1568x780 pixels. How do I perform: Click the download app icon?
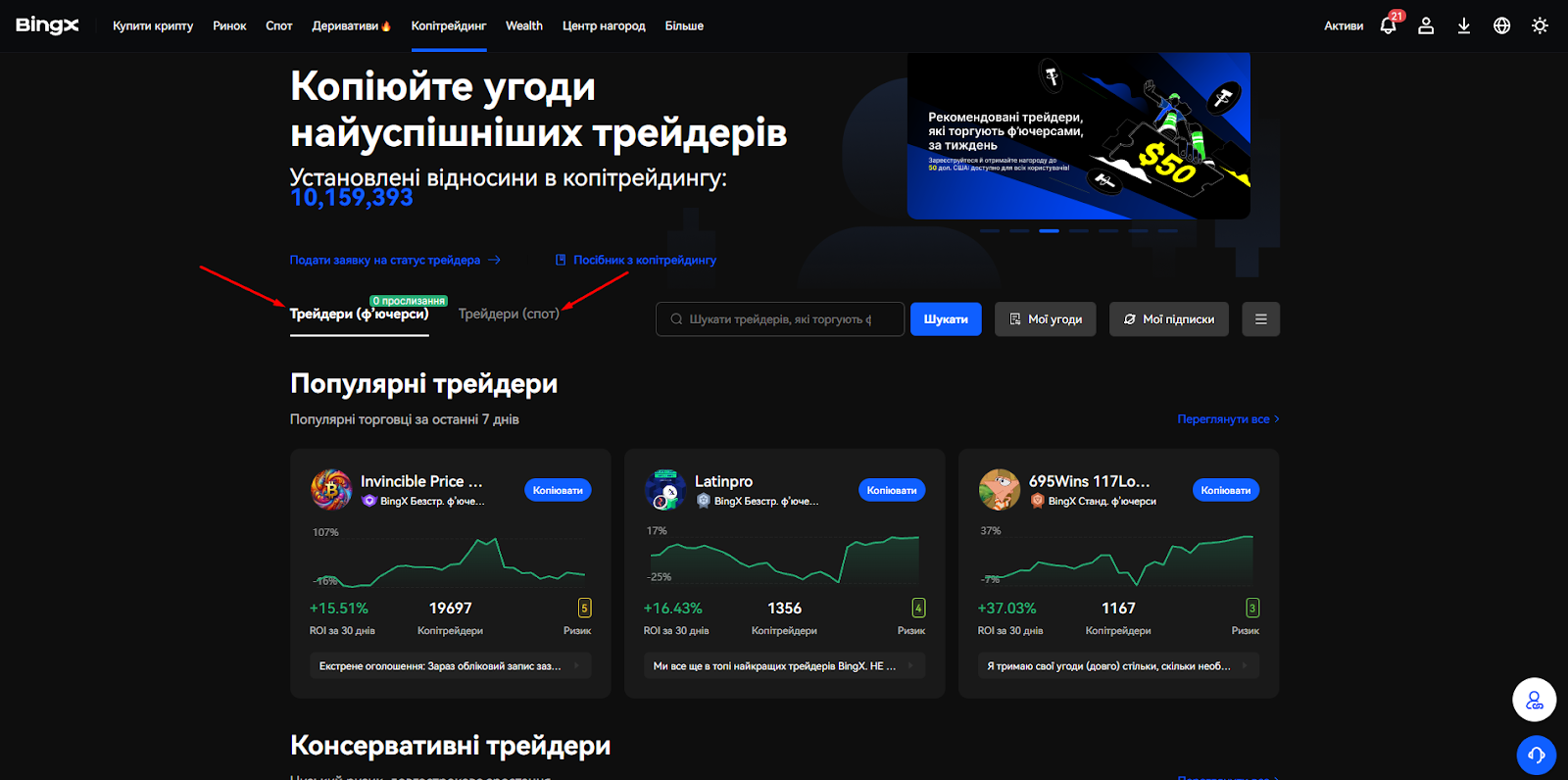[x=1464, y=25]
